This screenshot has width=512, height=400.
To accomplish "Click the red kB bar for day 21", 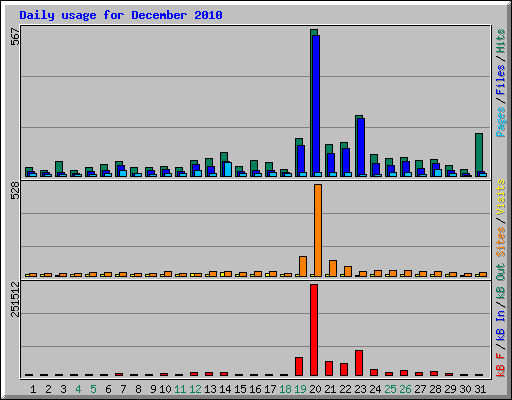I will pos(329,368).
